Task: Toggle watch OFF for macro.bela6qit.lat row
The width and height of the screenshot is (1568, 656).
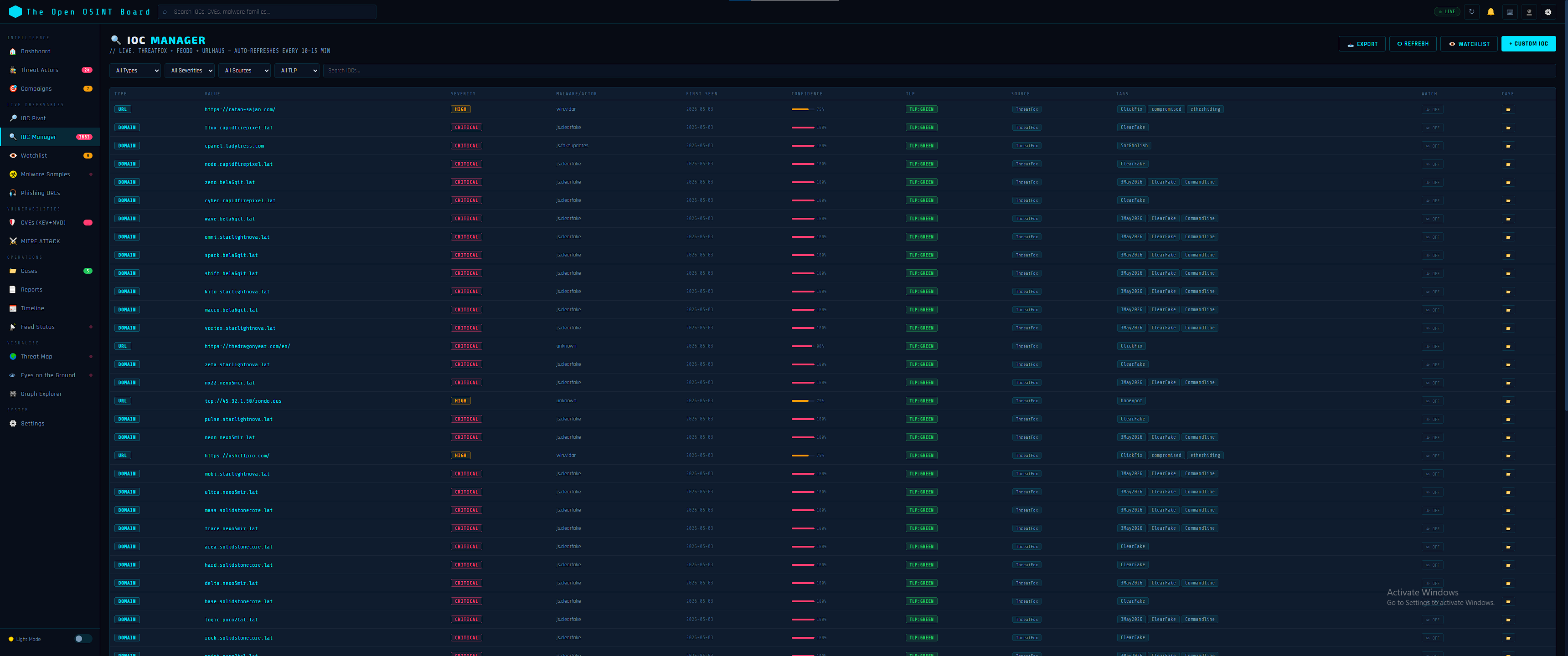Action: pyautogui.click(x=1432, y=310)
